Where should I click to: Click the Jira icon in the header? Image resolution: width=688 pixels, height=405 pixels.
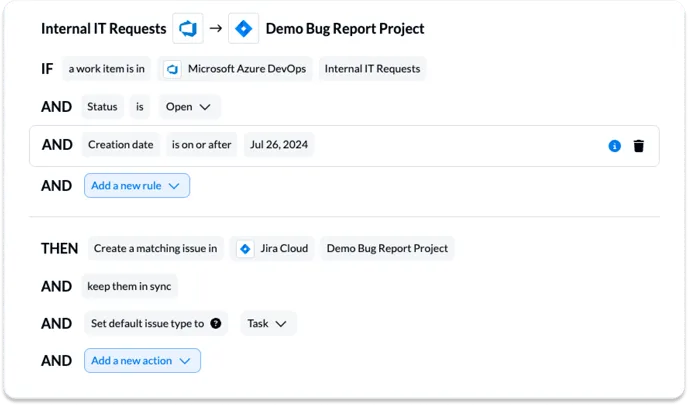click(244, 29)
